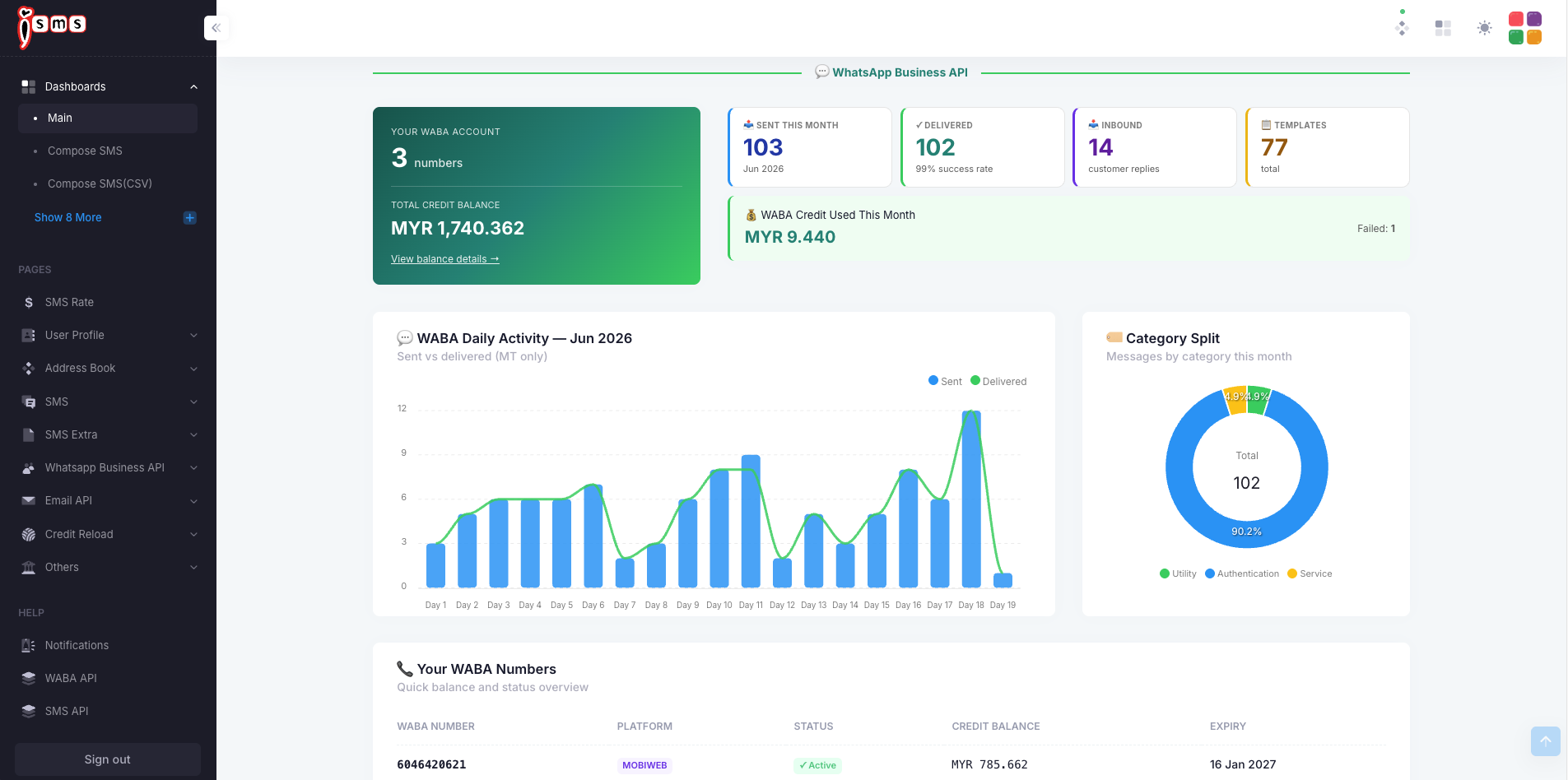Click the tag icon beside Category Split
1568x780 pixels.
pyautogui.click(x=1114, y=337)
